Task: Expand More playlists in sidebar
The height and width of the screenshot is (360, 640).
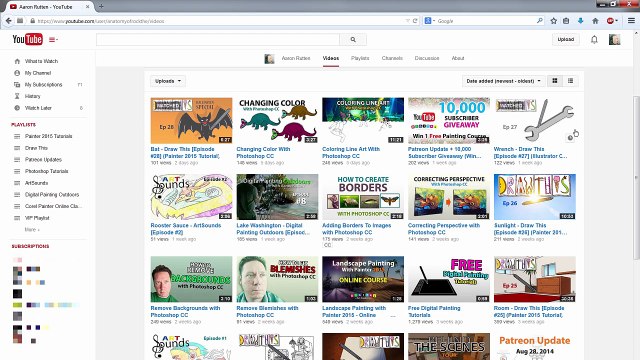Action: [32, 230]
